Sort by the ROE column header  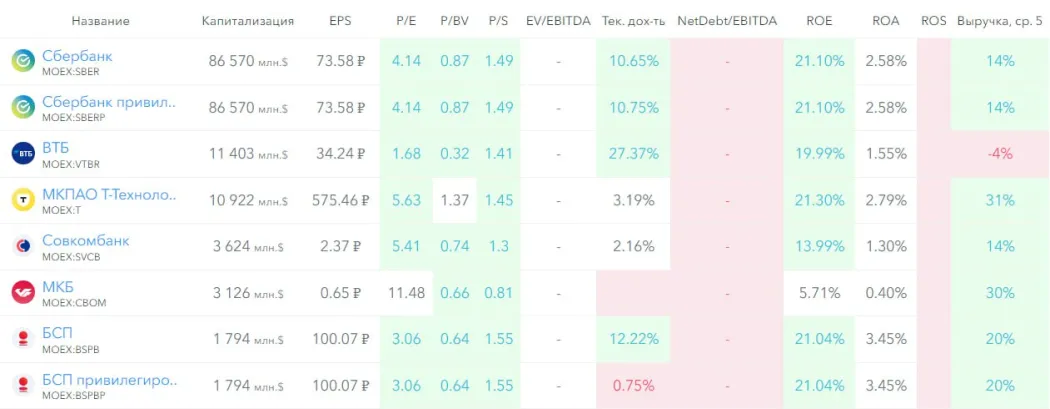pyautogui.click(x=819, y=21)
